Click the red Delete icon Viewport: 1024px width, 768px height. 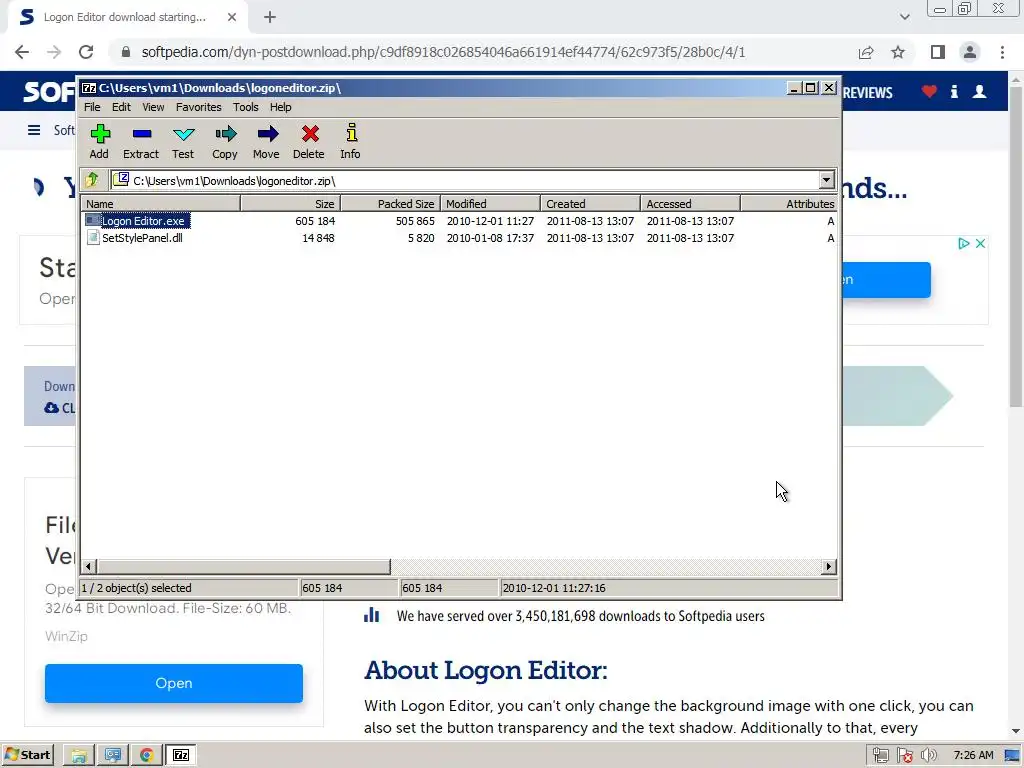point(309,141)
